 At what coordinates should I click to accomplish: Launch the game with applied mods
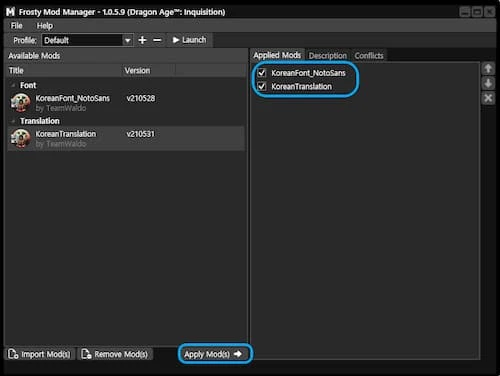tap(189, 40)
